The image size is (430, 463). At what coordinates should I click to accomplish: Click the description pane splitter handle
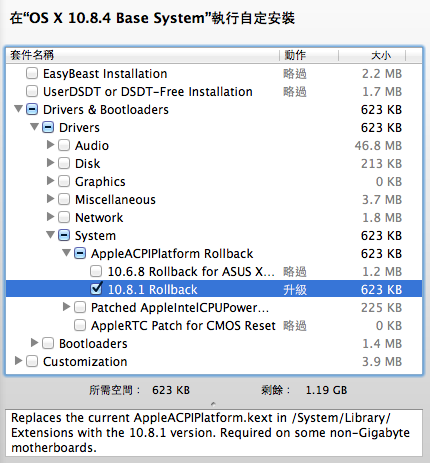[213, 404]
